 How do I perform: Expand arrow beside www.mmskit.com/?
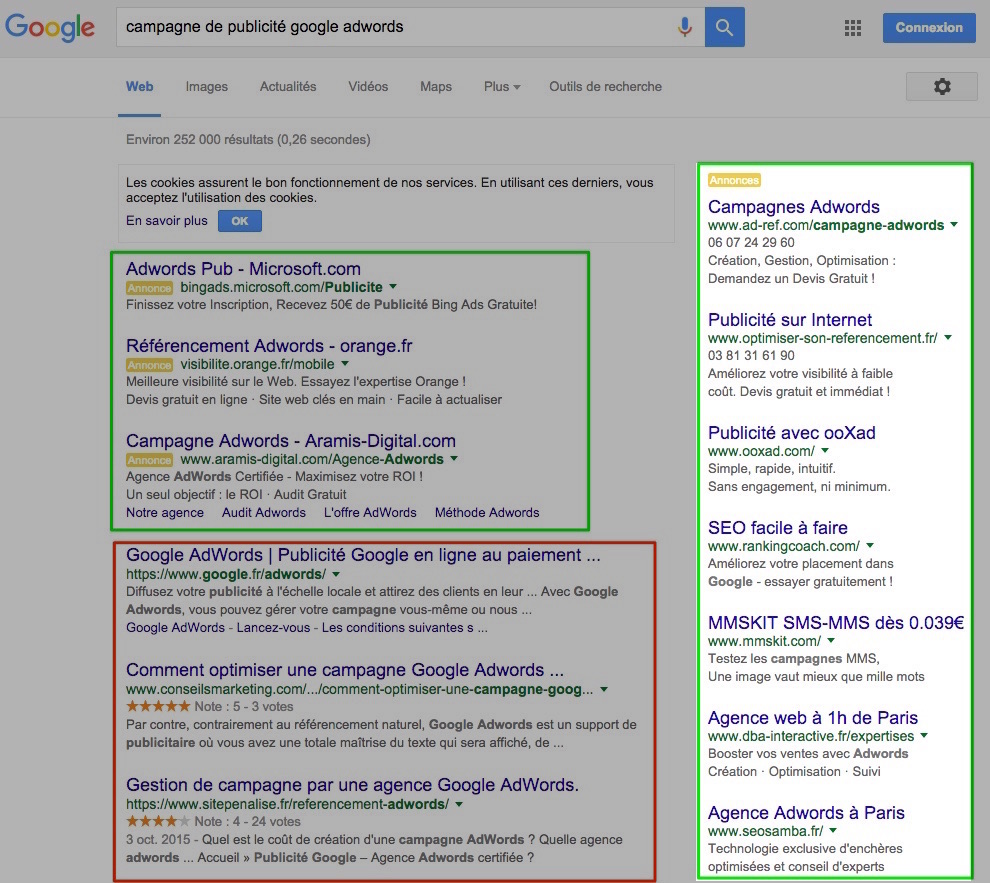pyautogui.click(x=831, y=640)
